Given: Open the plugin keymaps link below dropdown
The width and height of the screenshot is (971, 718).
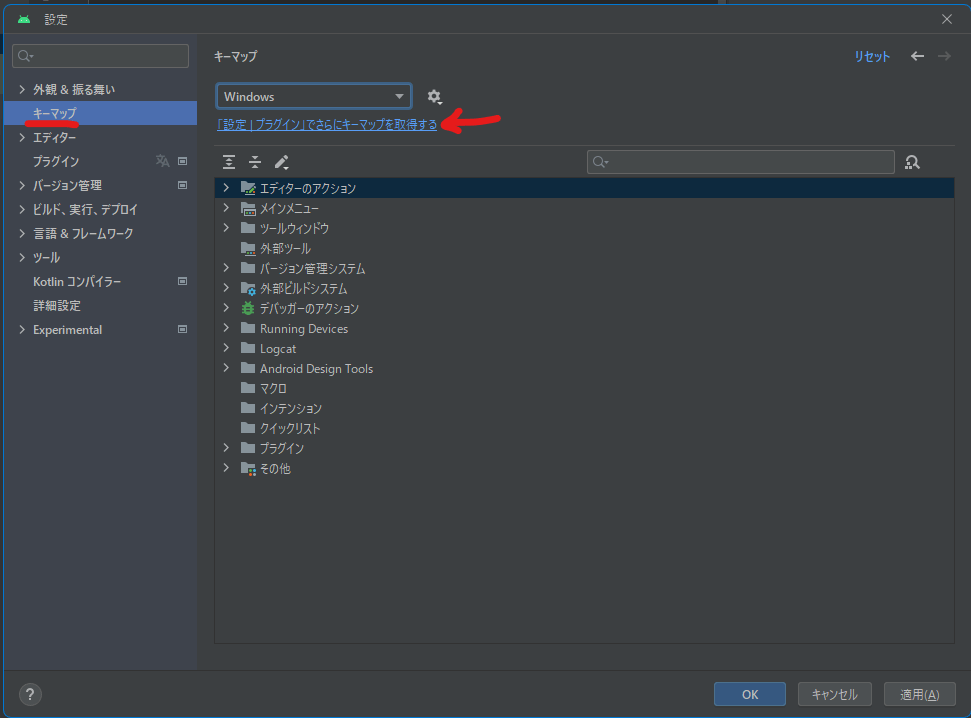Looking at the screenshot, I should coord(327,125).
